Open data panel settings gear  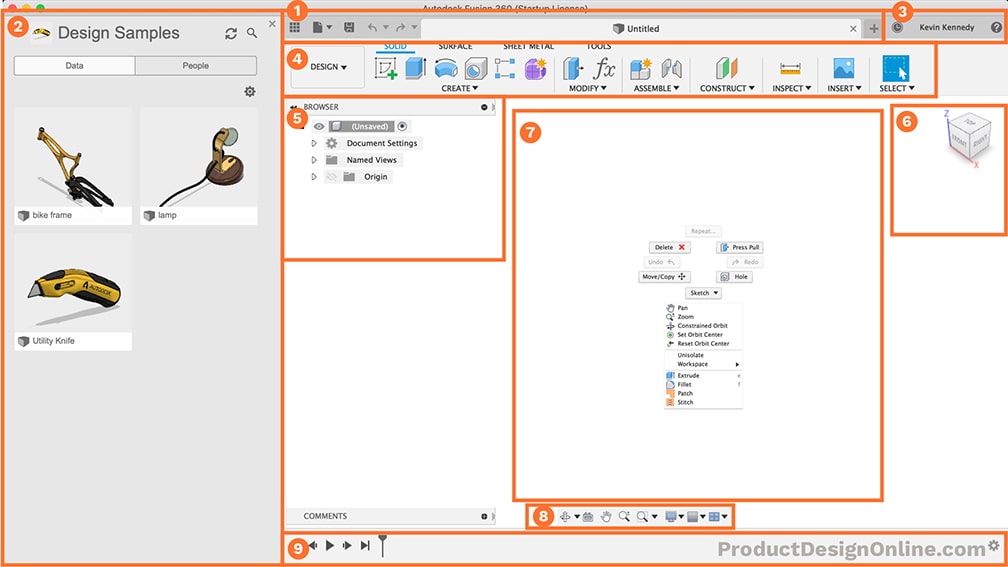(249, 92)
